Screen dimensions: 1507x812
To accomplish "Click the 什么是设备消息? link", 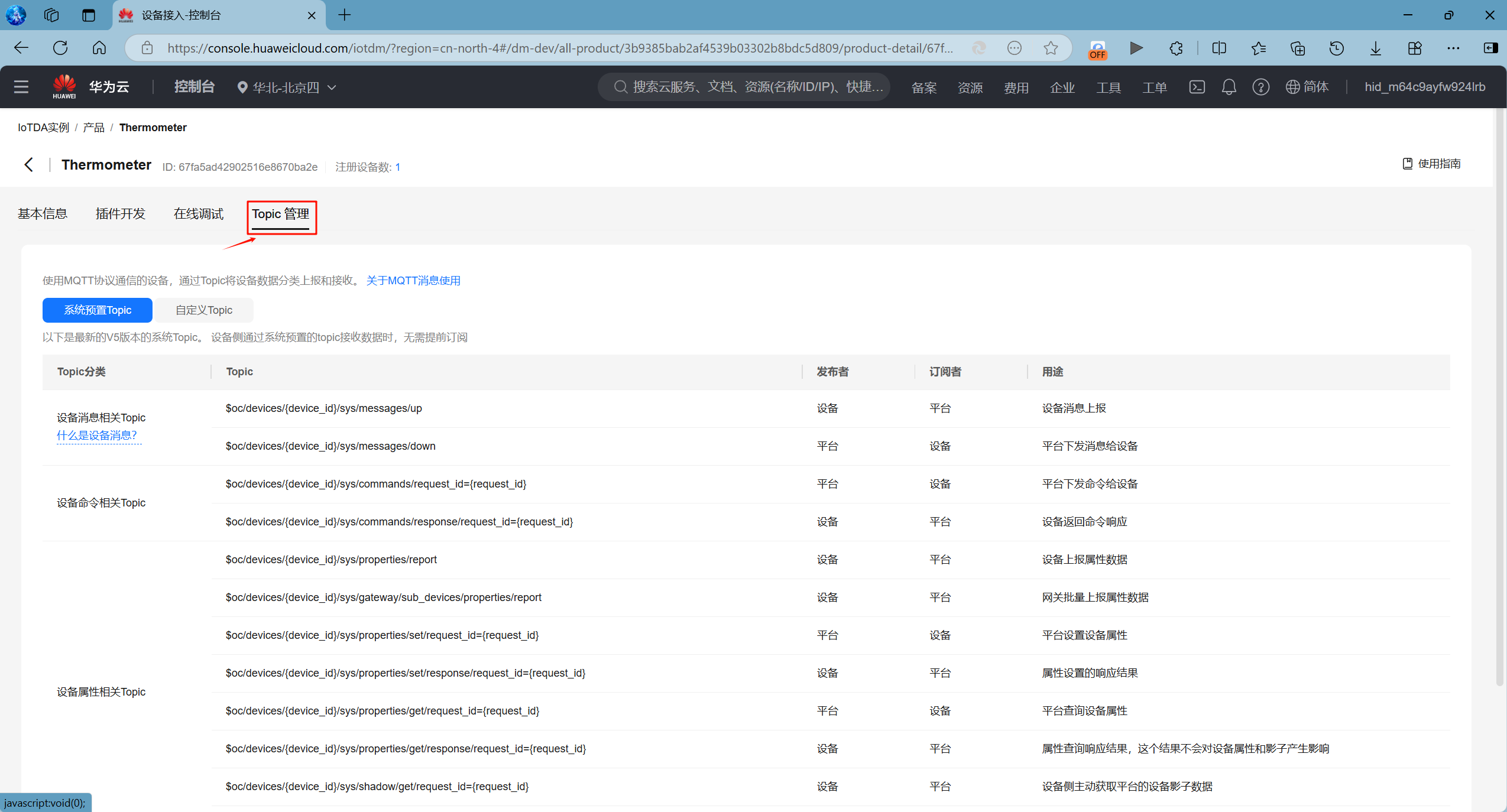I will [97, 436].
